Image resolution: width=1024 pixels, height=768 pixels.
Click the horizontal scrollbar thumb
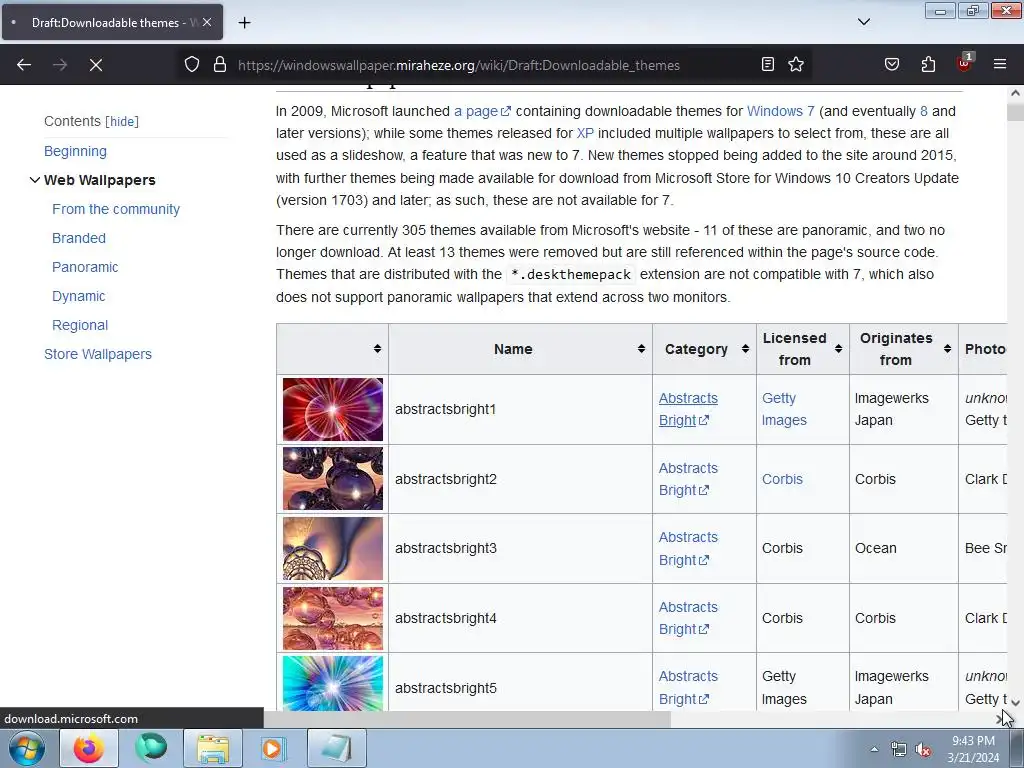click(467, 719)
